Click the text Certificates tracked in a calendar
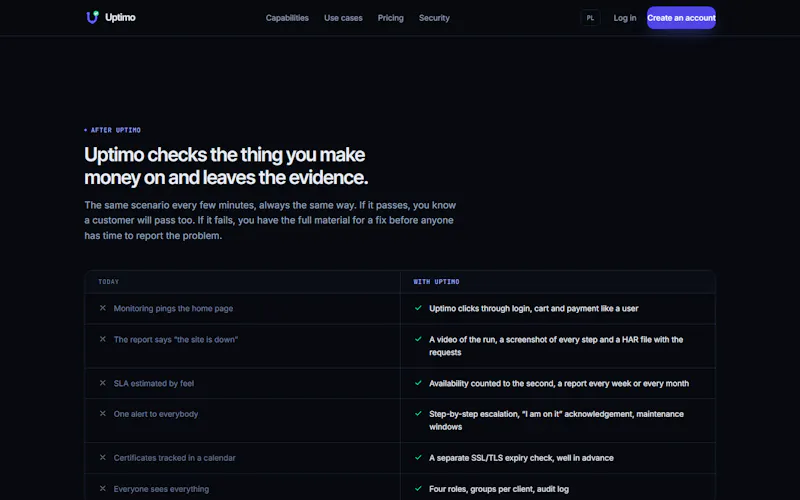 tap(174, 458)
